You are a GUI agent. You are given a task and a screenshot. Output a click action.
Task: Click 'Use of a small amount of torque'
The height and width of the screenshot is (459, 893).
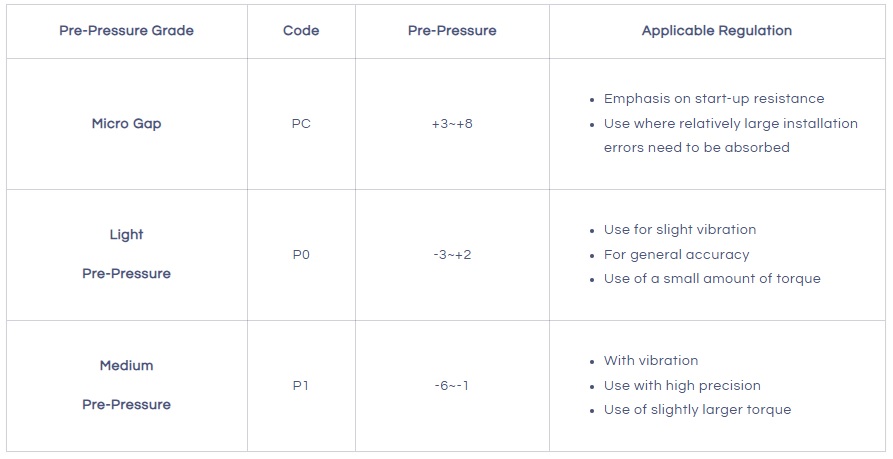[x=712, y=278]
